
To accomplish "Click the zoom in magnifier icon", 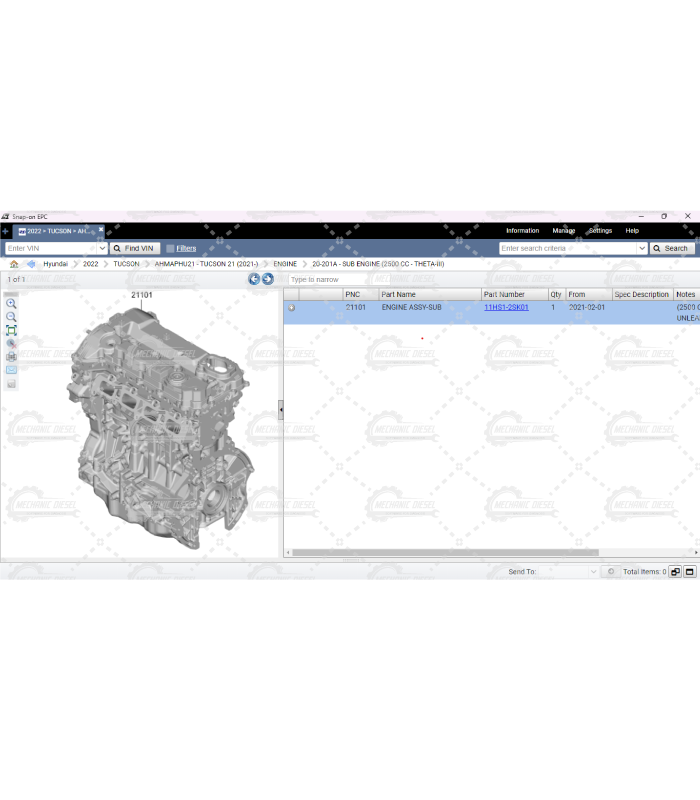I will tap(11, 303).
